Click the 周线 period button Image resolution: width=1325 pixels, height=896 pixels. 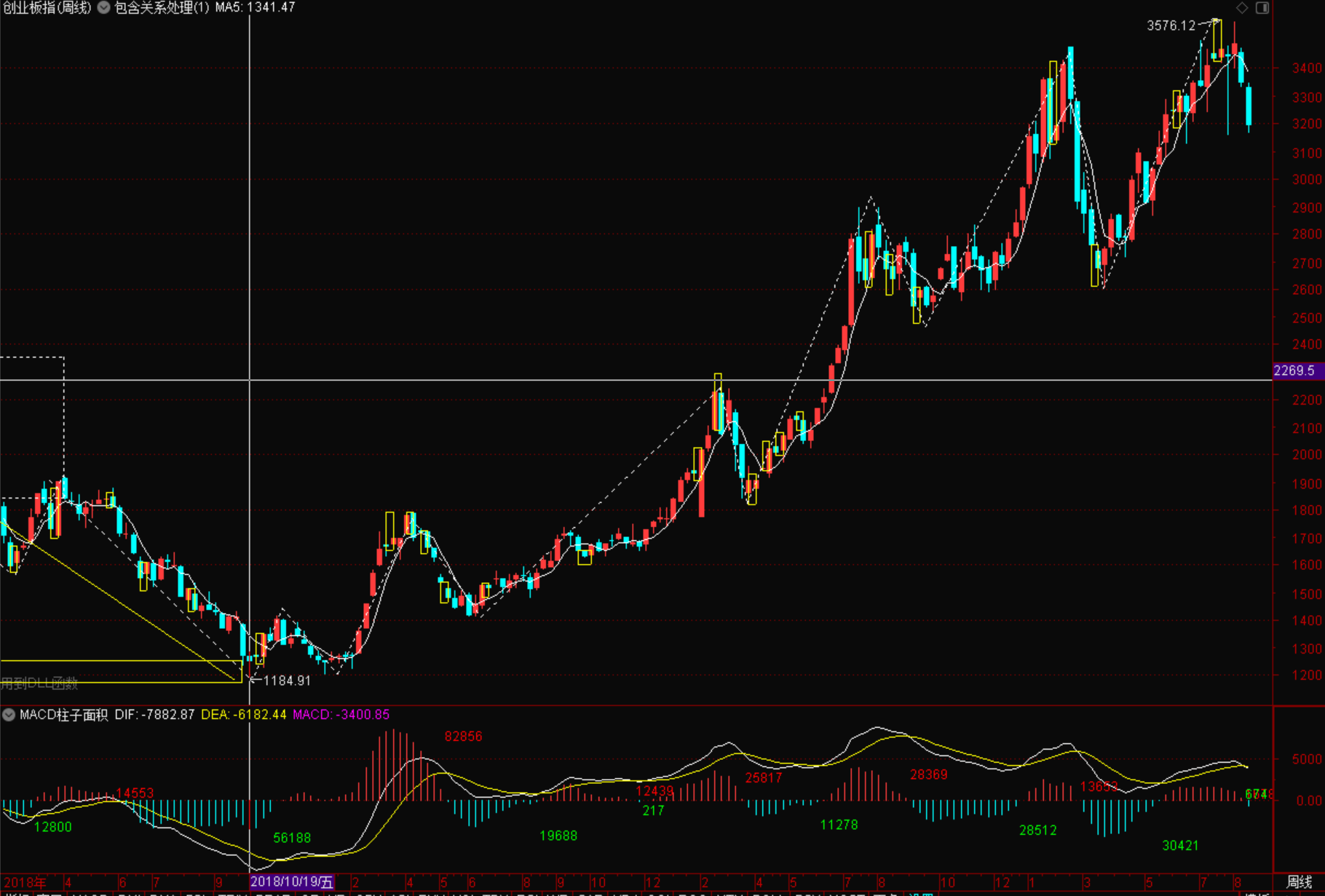tap(1300, 882)
